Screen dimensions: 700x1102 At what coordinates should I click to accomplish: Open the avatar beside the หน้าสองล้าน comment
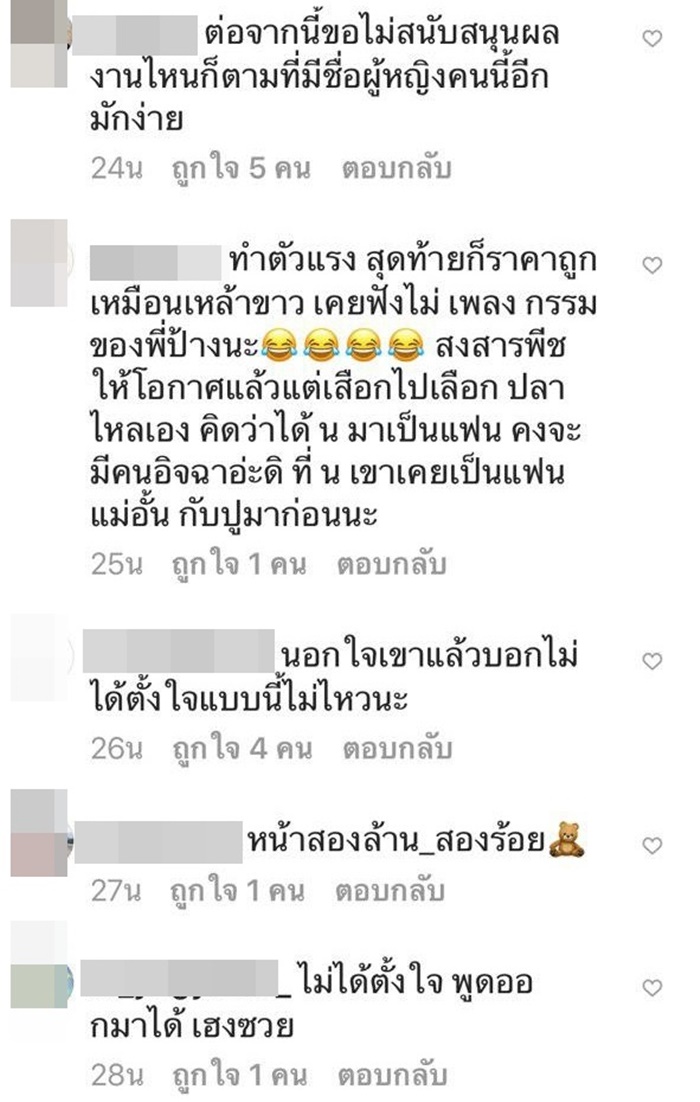pyautogui.click(x=39, y=833)
